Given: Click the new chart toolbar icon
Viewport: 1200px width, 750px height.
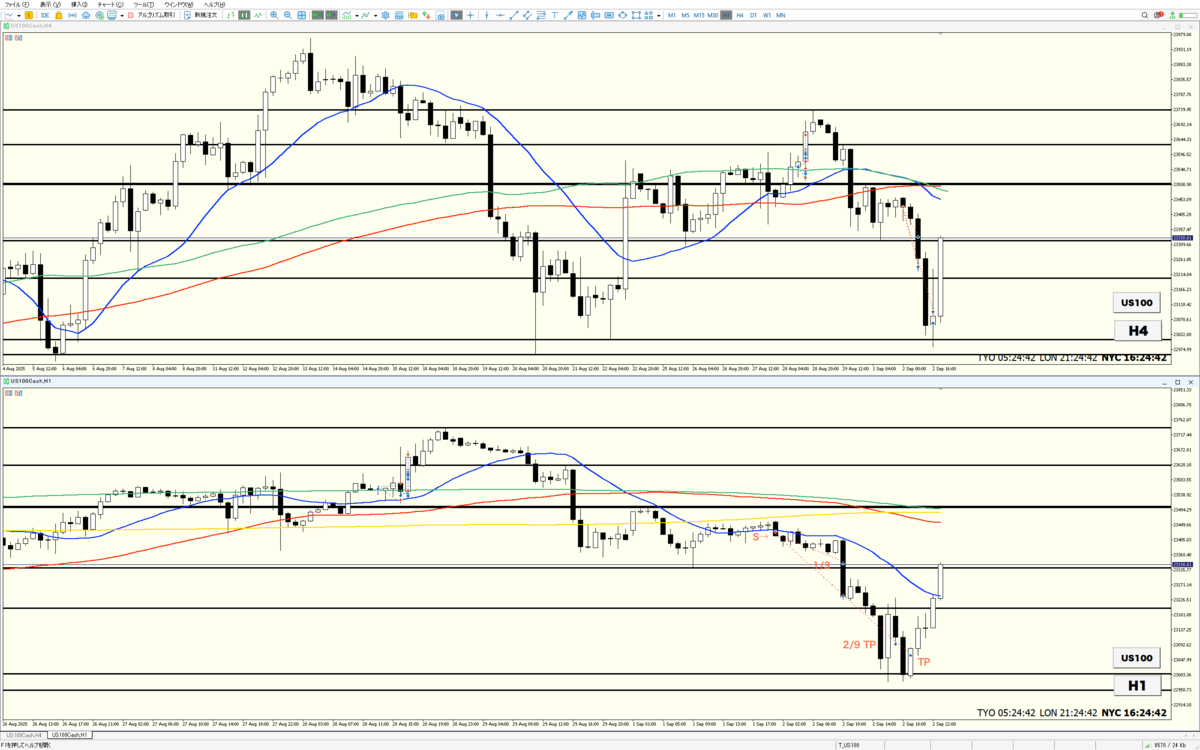Looking at the screenshot, I should [x=9, y=16].
